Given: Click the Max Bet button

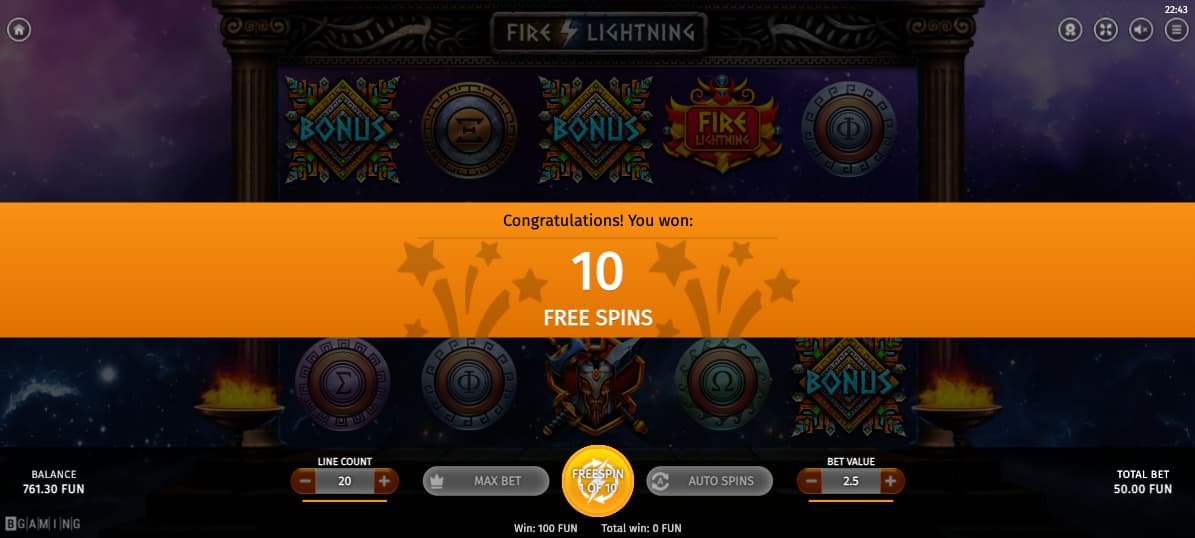Looking at the screenshot, I should (x=486, y=481).
